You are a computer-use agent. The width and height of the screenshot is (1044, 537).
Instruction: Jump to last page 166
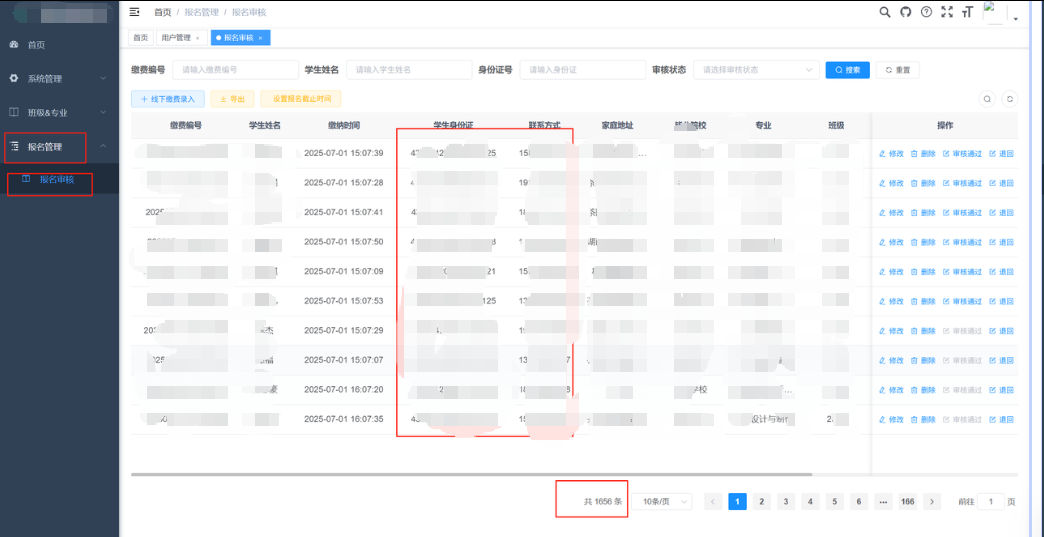(x=907, y=502)
